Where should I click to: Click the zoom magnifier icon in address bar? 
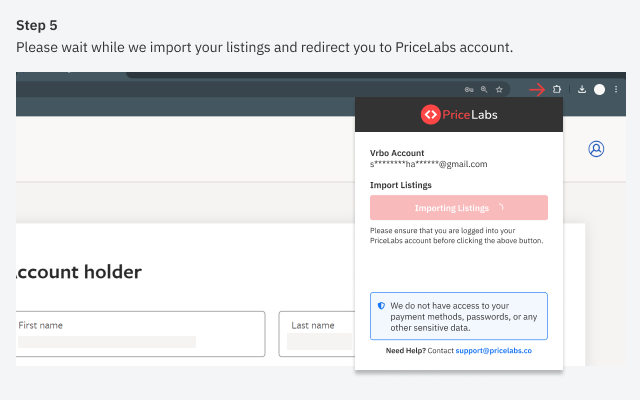coord(484,89)
